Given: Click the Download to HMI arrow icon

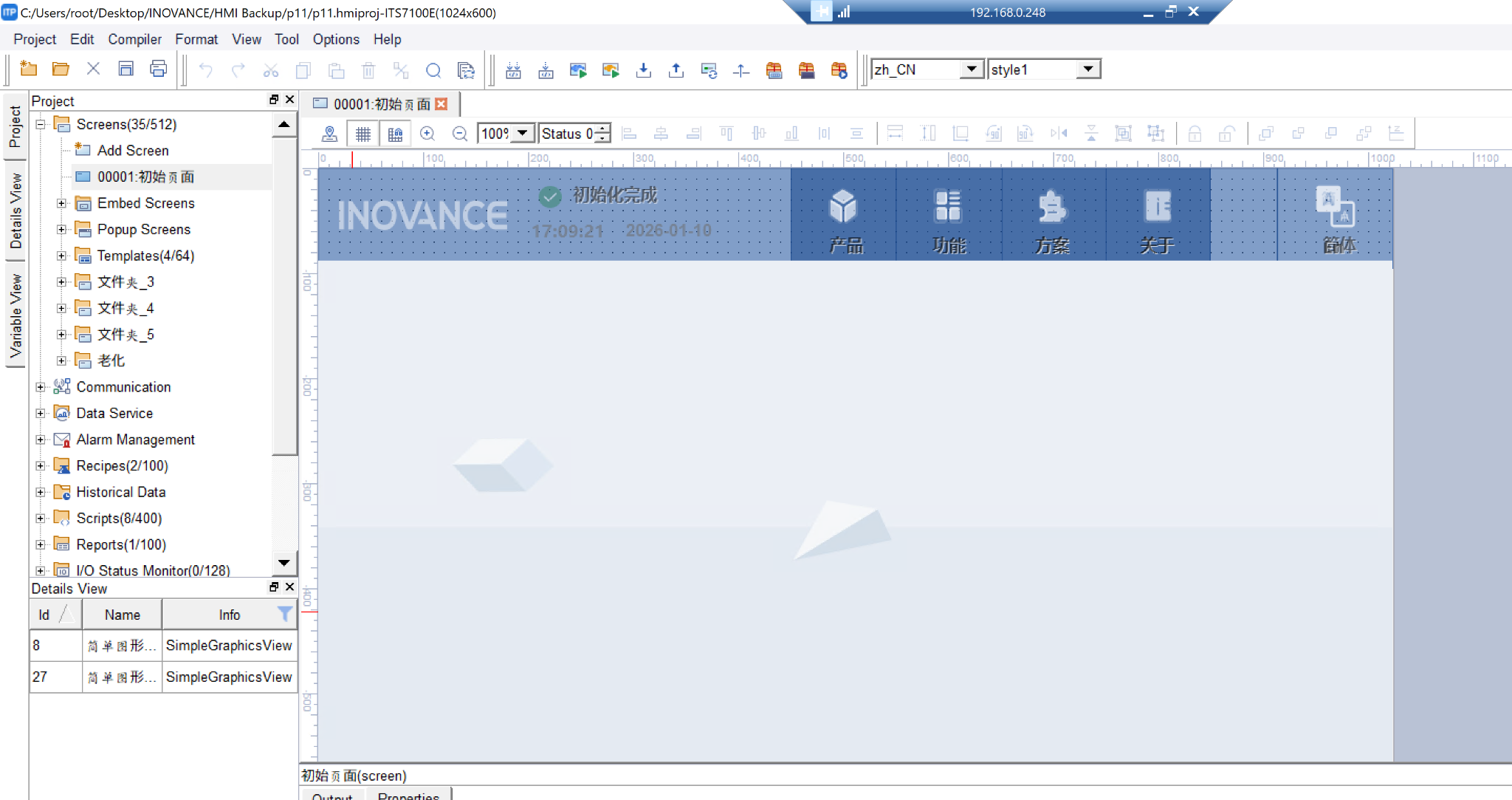Looking at the screenshot, I should [644, 70].
